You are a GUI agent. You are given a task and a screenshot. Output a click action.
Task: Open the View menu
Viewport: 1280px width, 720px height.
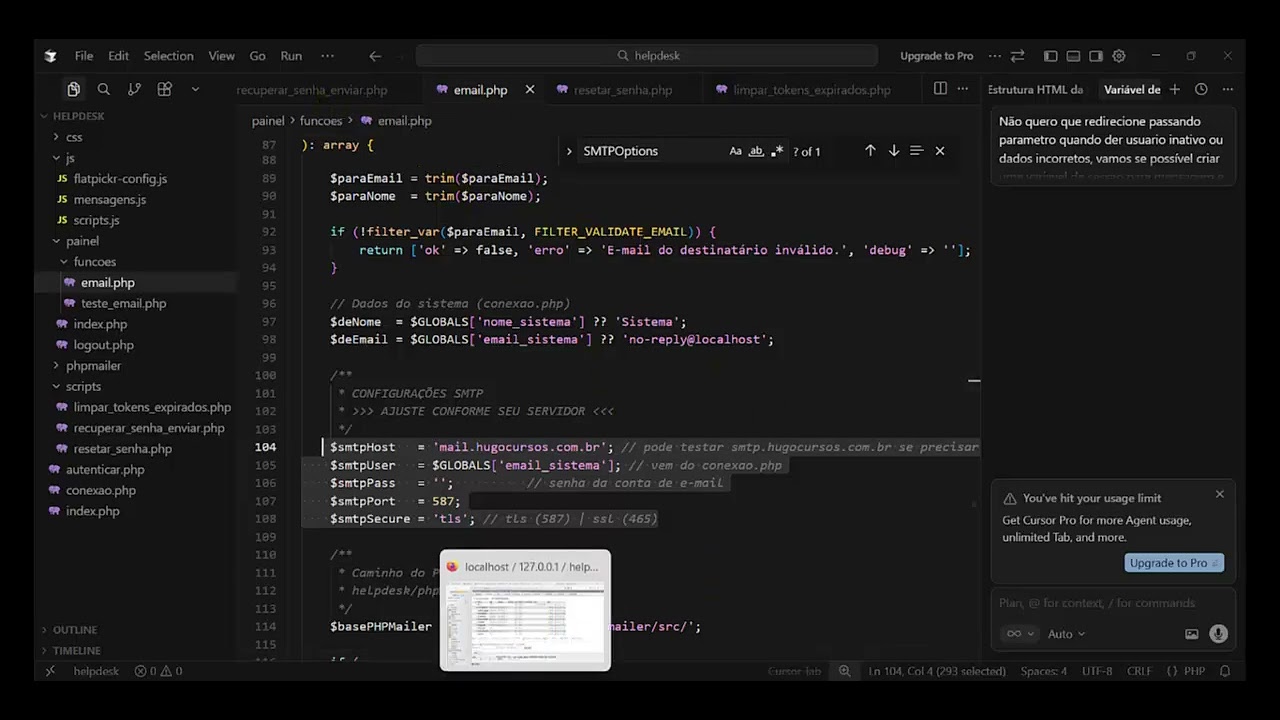tap(221, 56)
